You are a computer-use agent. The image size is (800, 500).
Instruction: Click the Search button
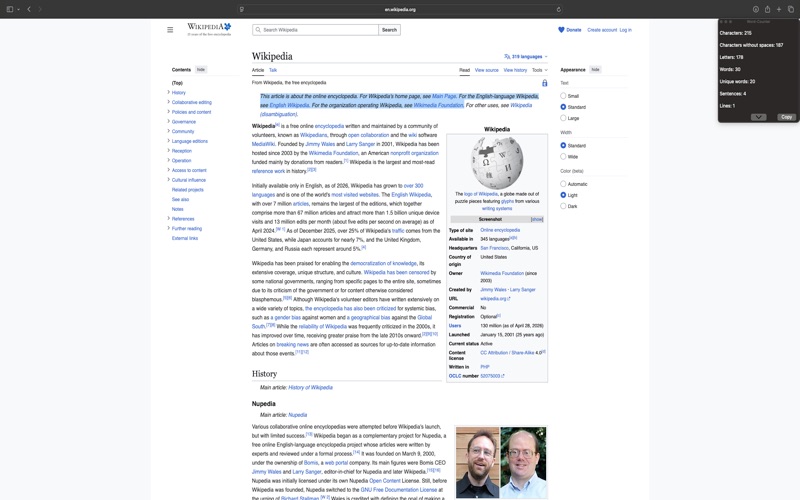(x=389, y=30)
